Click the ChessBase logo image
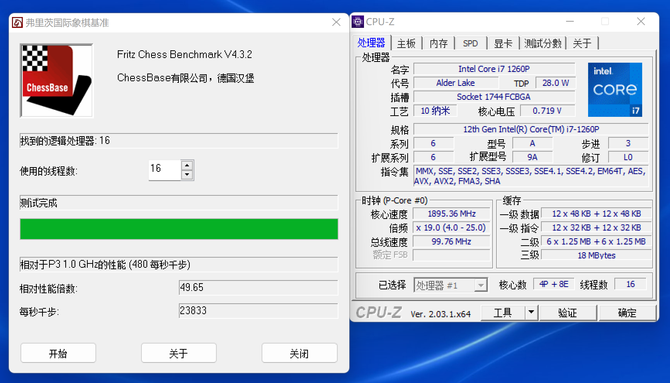Viewport: 670px width, 383px height. coord(56,80)
